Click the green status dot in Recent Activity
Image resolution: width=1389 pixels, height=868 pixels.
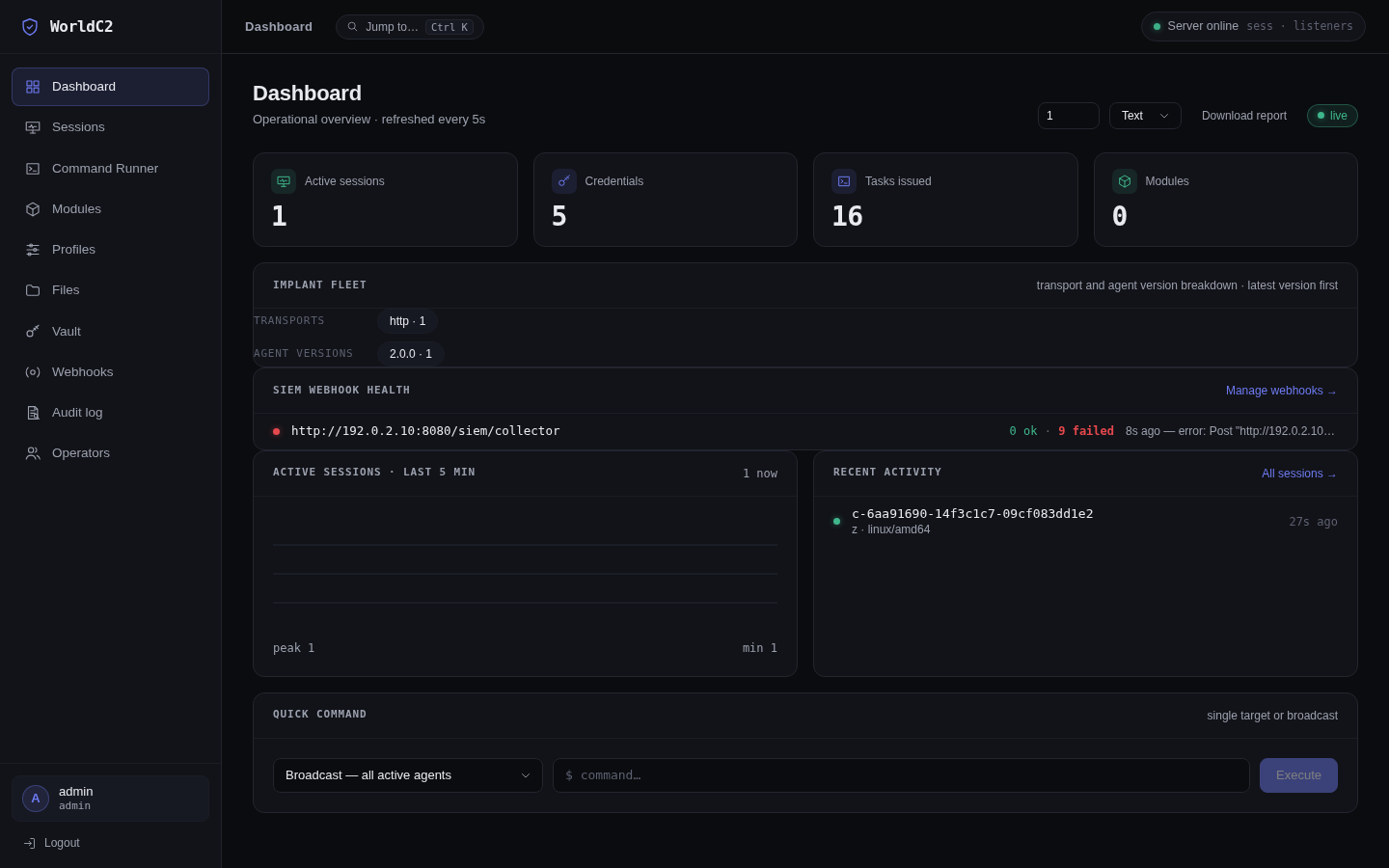click(836, 522)
